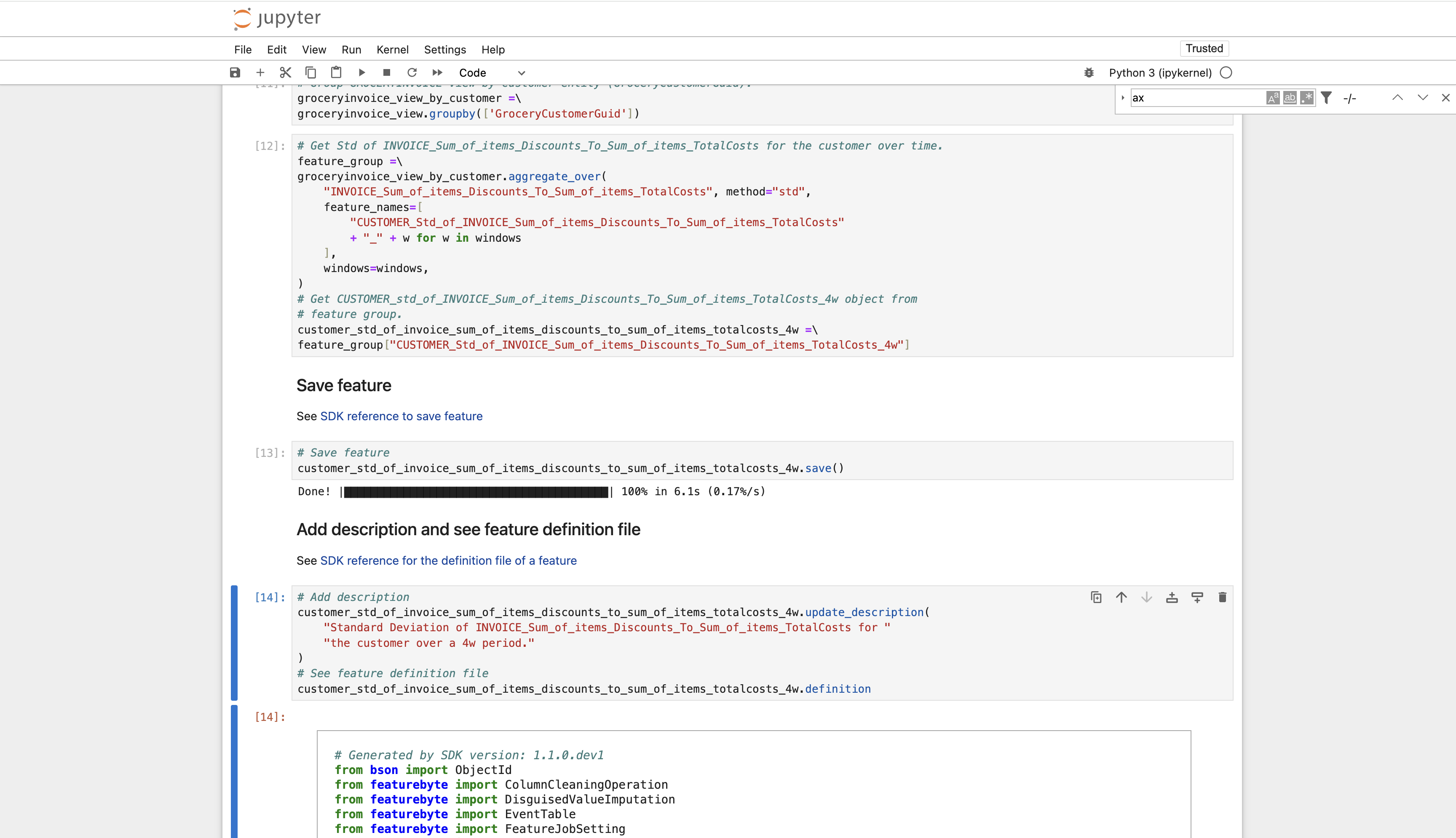Screen dimensions: 1456x838
Task: Paste cell from clipboard icon
Action: [x=336, y=72]
